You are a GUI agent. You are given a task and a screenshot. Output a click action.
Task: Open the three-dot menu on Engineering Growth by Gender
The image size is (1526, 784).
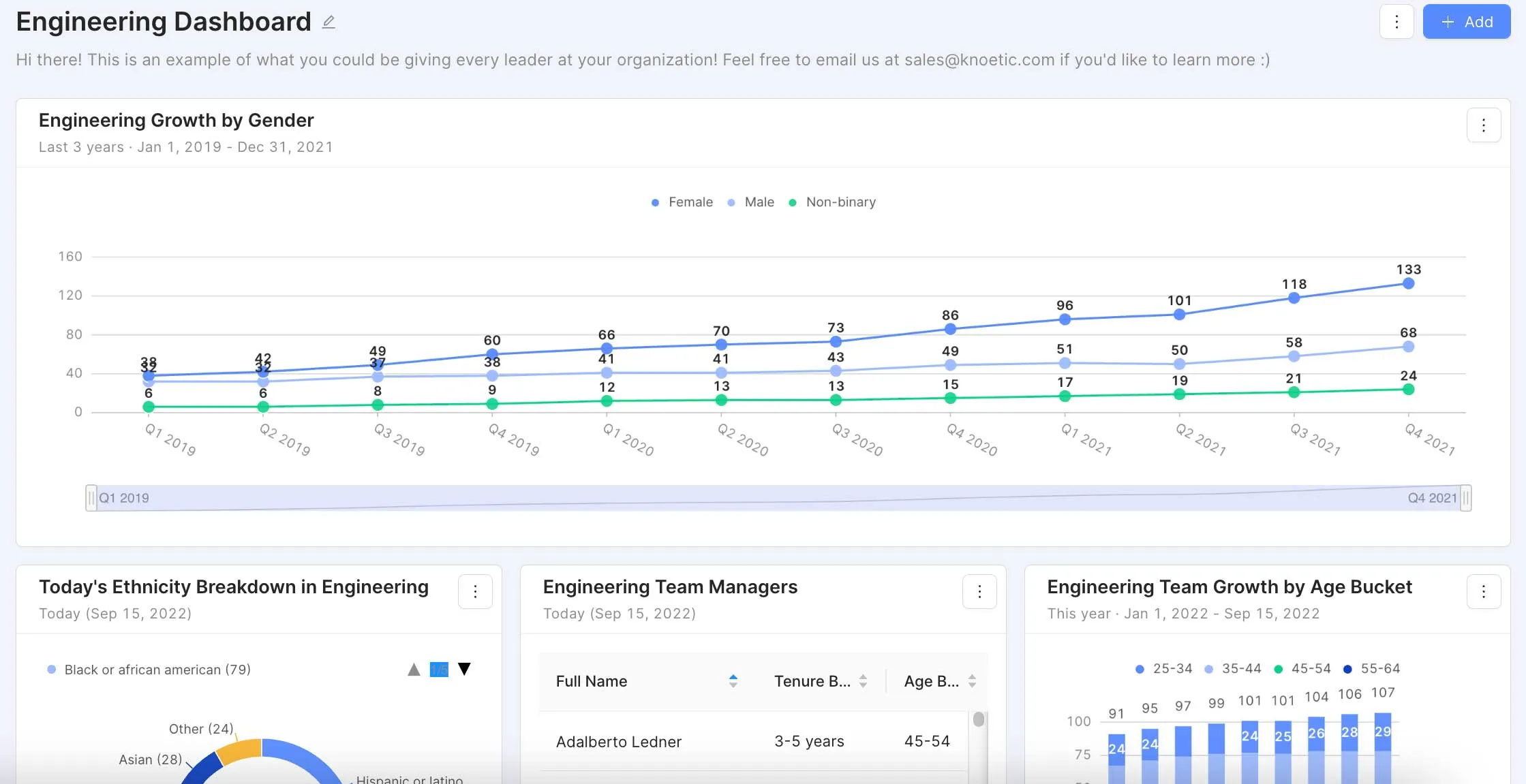[1484, 125]
